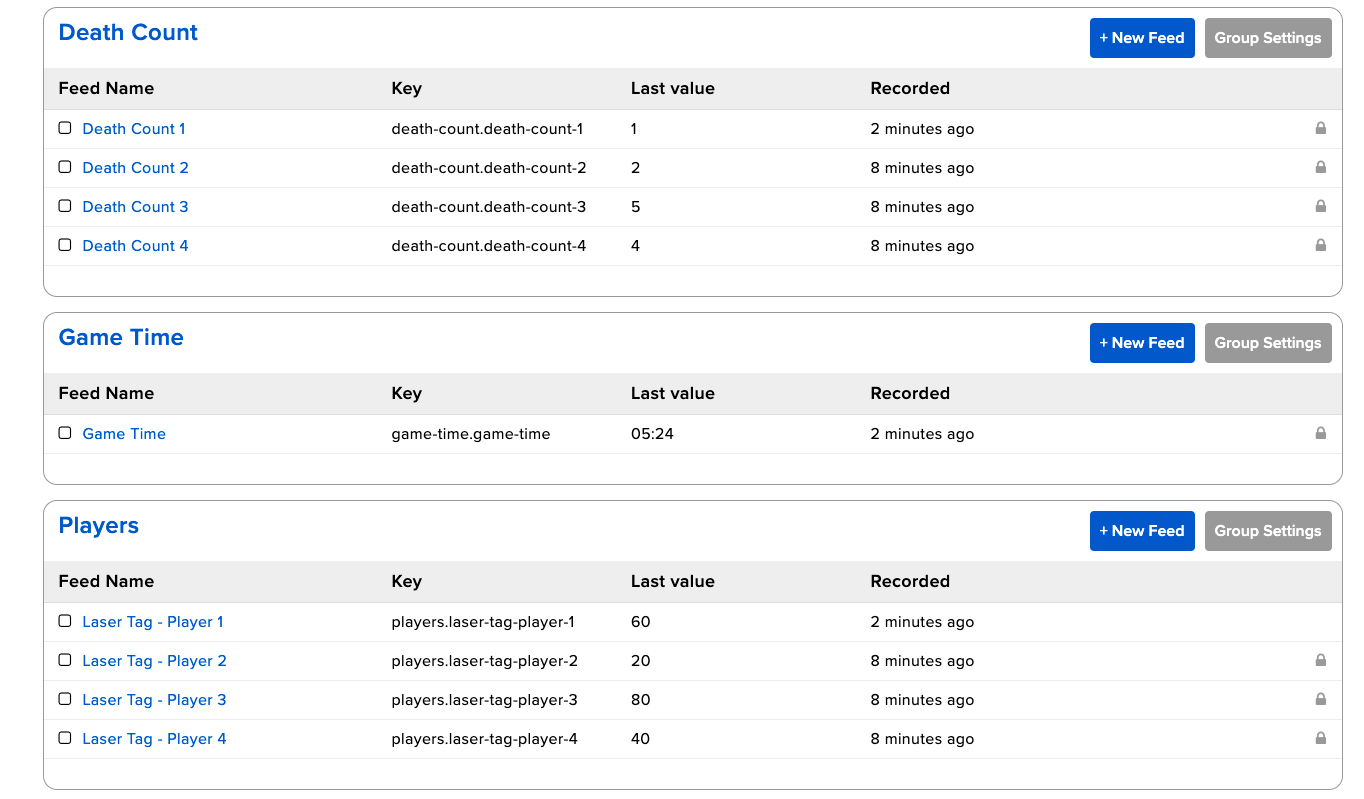Select the Game Time feed checkbox
The width and height of the screenshot is (1364, 799).
coord(65,433)
